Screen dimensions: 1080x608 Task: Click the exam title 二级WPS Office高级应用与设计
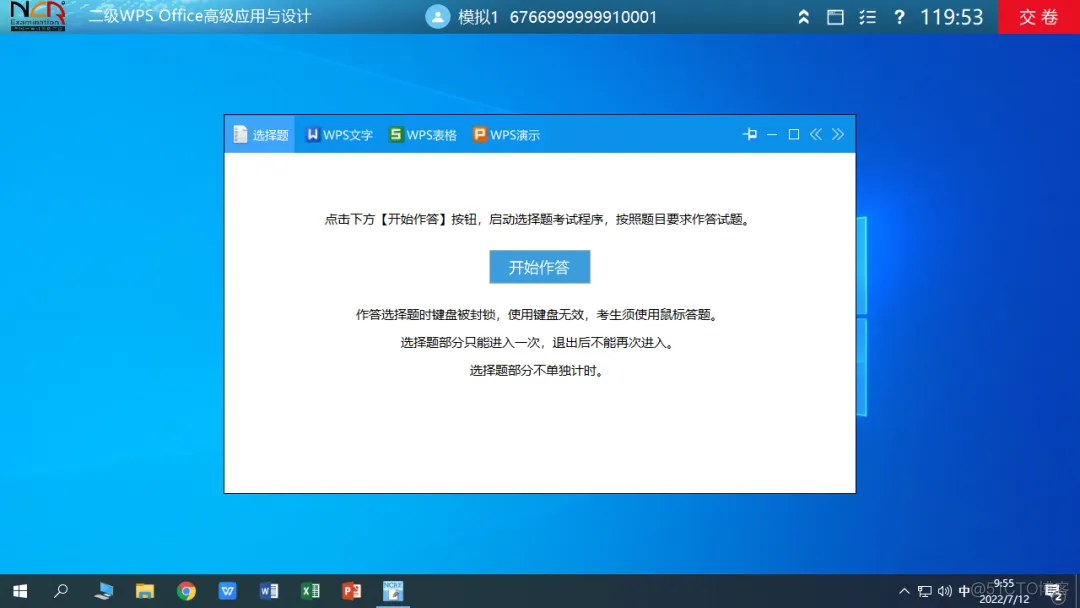(x=200, y=17)
